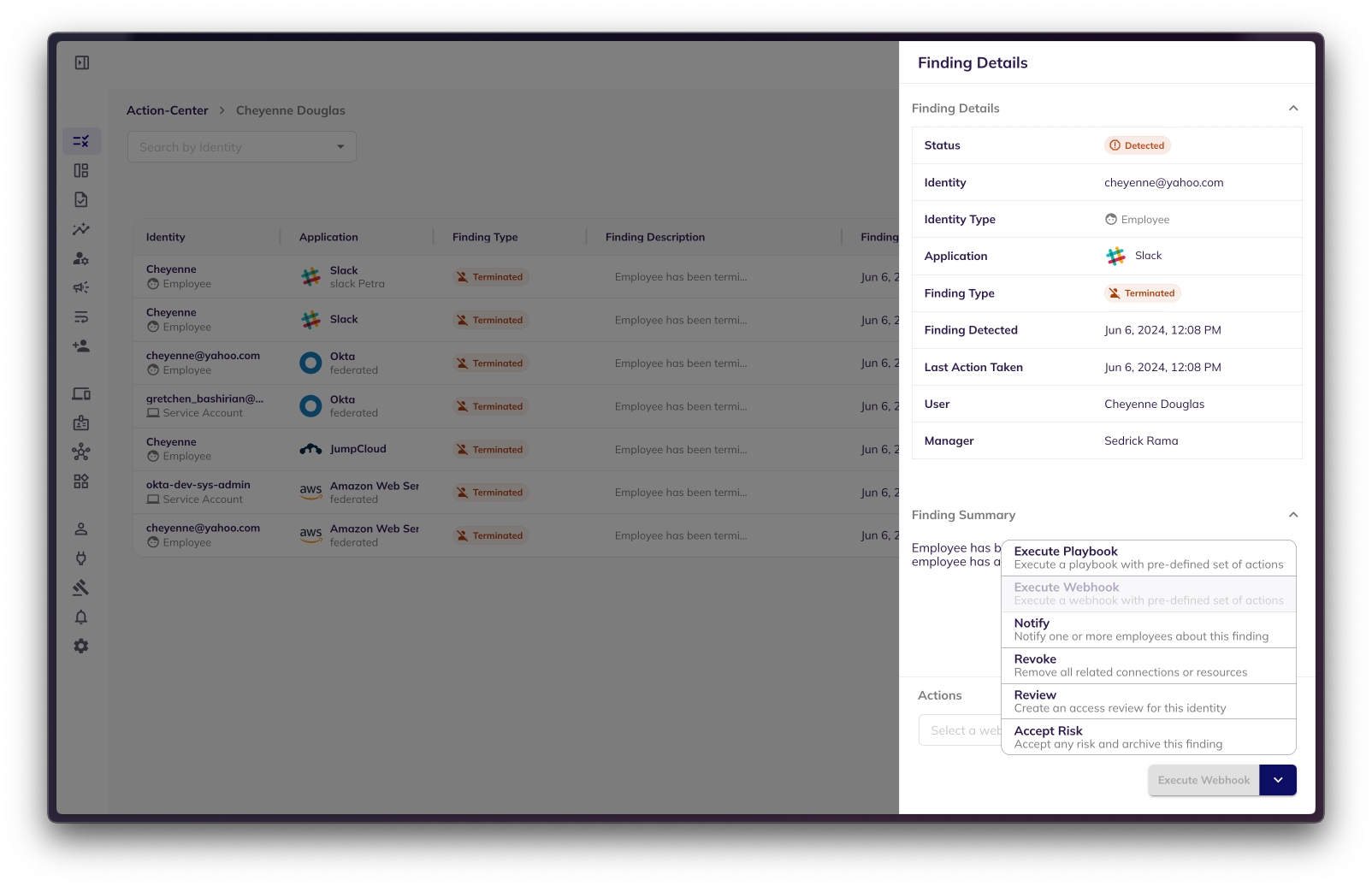
Task: Collapse the Finding Summary section
Action: (x=1292, y=515)
